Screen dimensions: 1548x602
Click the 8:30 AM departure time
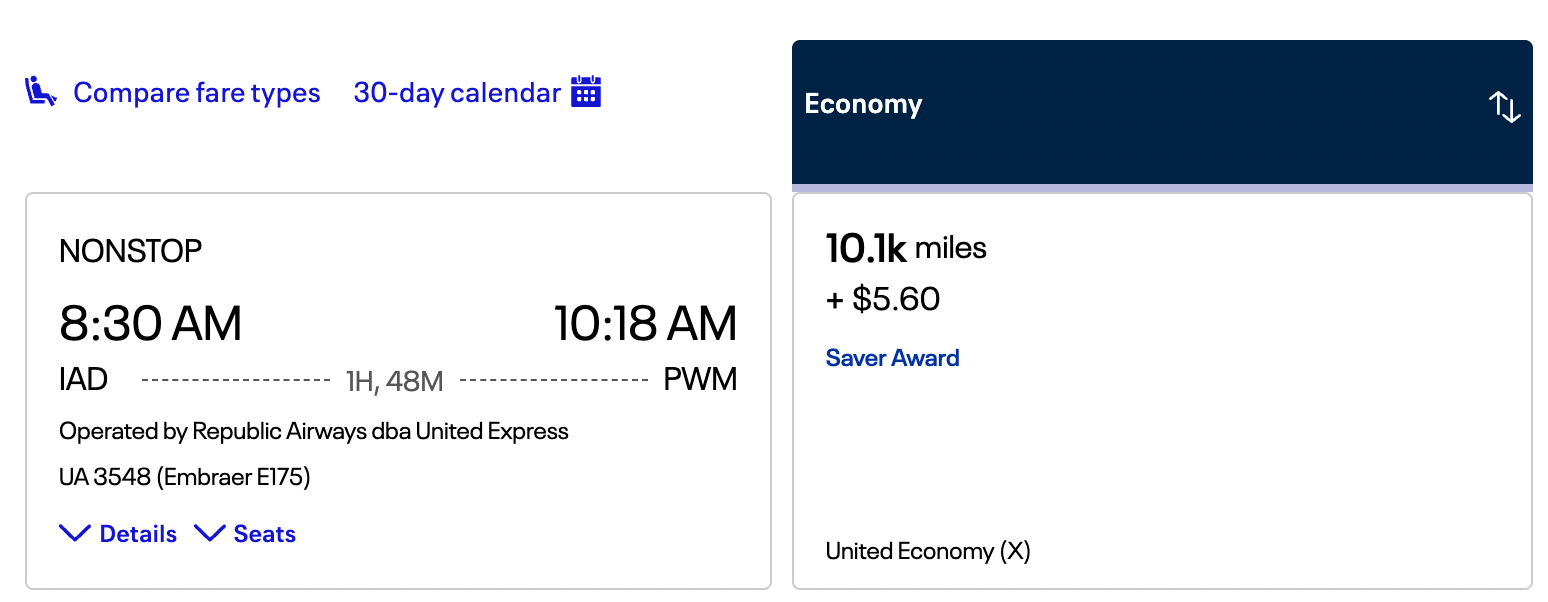[x=150, y=324]
